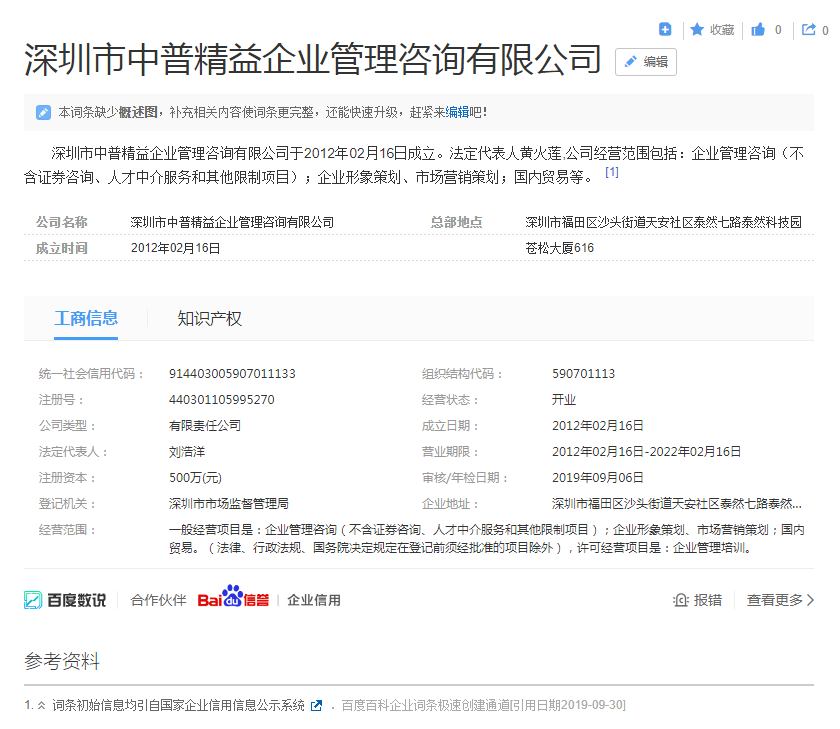This screenshot has height=729, width=840.
Task: Click the blue plus icon near 收藏
Action: click(665, 29)
